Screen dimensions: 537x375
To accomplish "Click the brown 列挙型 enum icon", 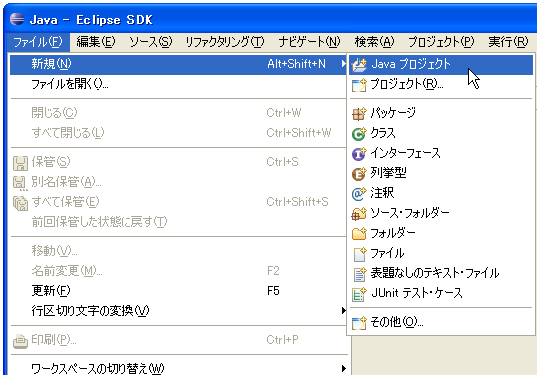I will tap(359, 173).
